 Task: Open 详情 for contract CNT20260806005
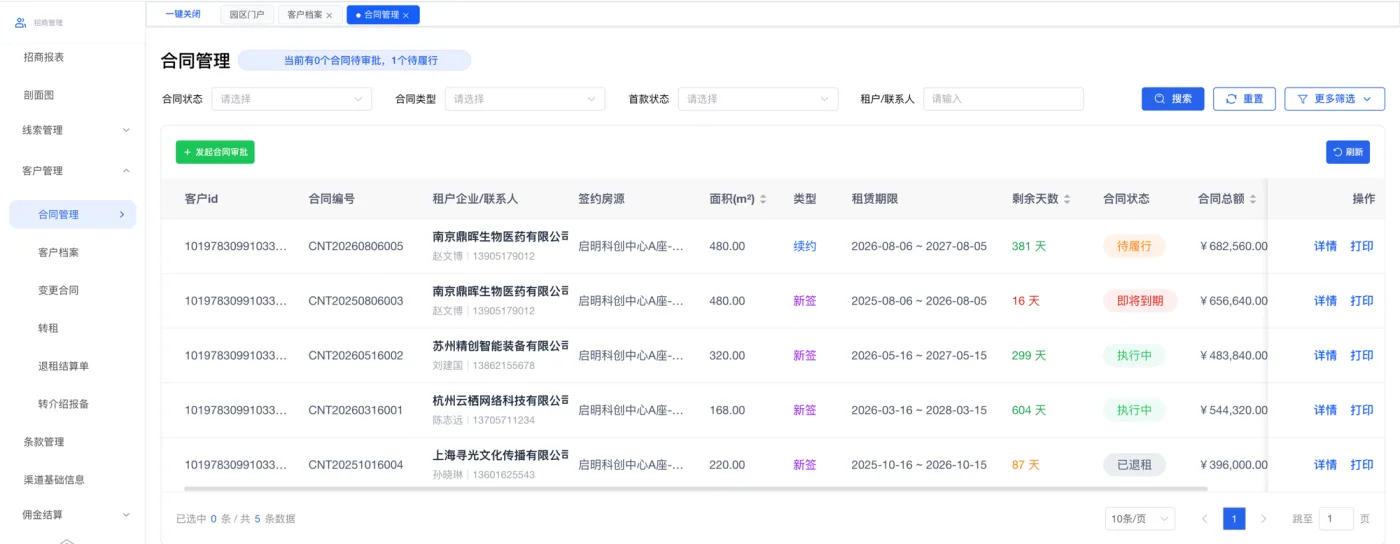click(1325, 246)
